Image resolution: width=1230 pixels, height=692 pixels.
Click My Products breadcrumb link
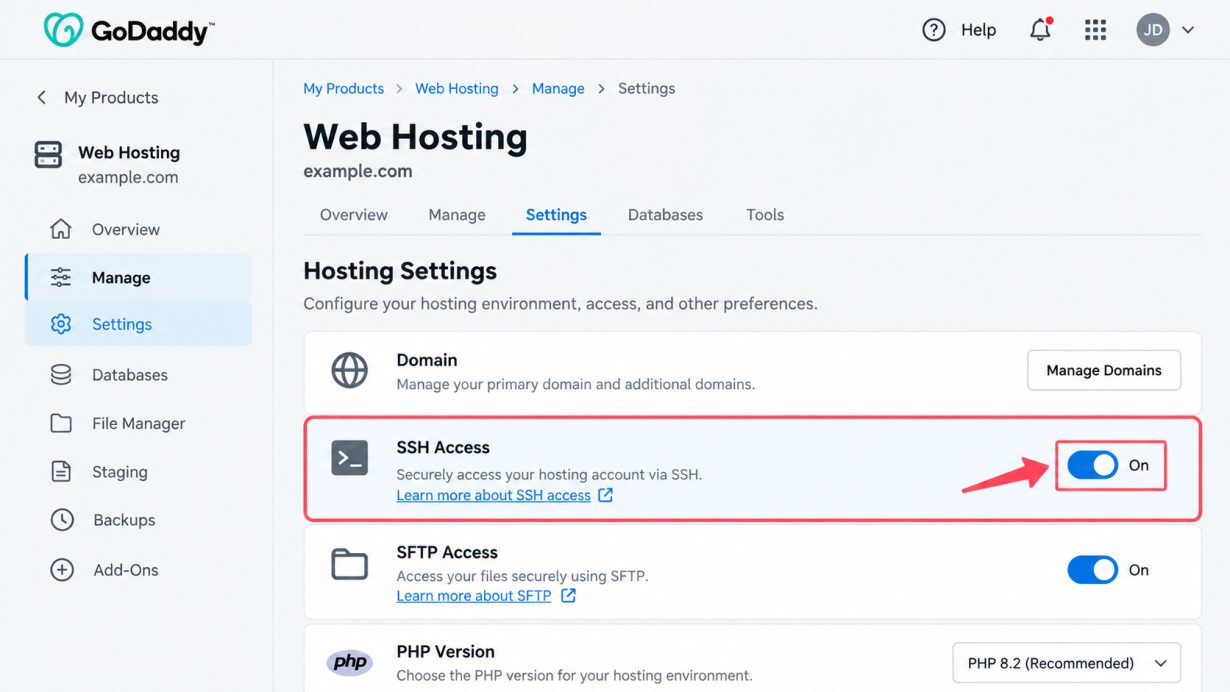tap(343, 88)
